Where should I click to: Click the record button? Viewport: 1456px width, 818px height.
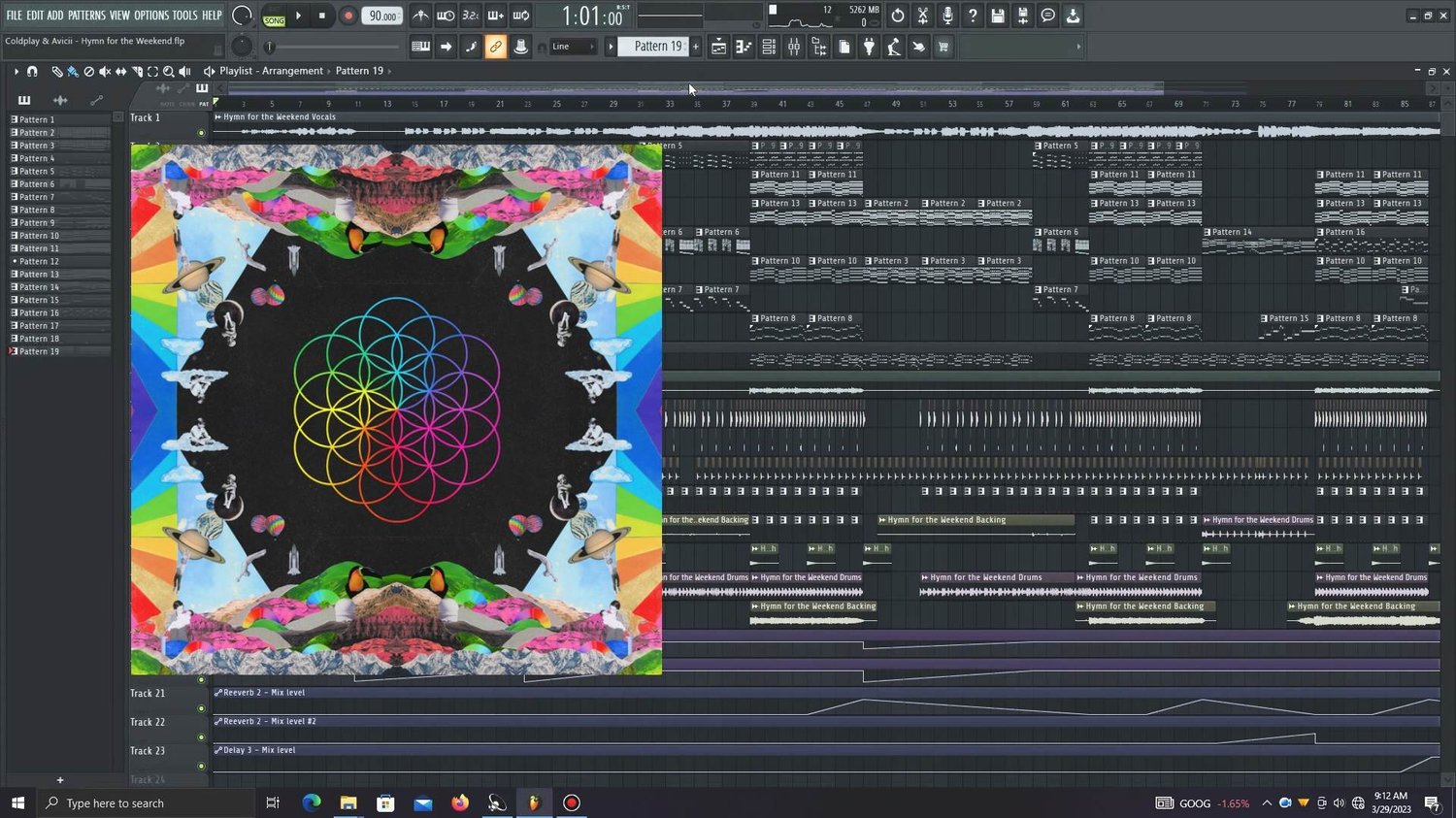point(347,16)
